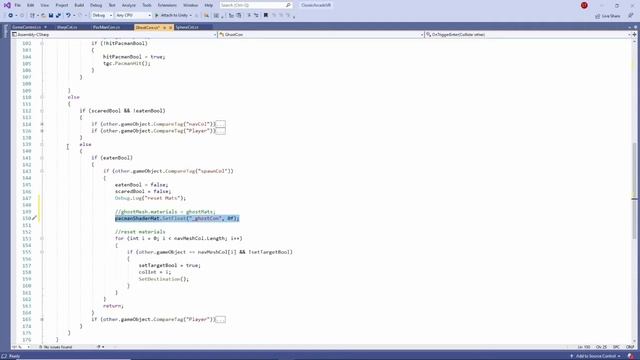
Task: Click Add to Source Control
Action: point(595,356)
